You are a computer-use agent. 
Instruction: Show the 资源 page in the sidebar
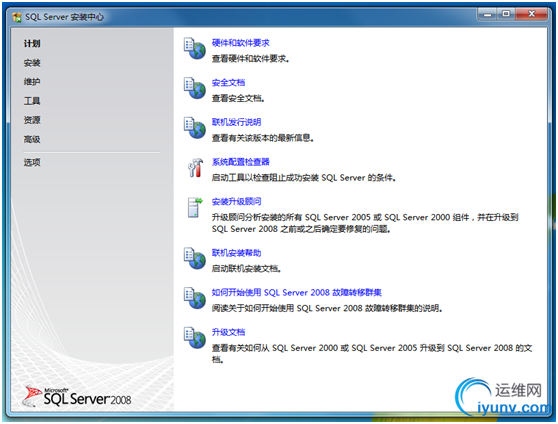coord(32,120)
